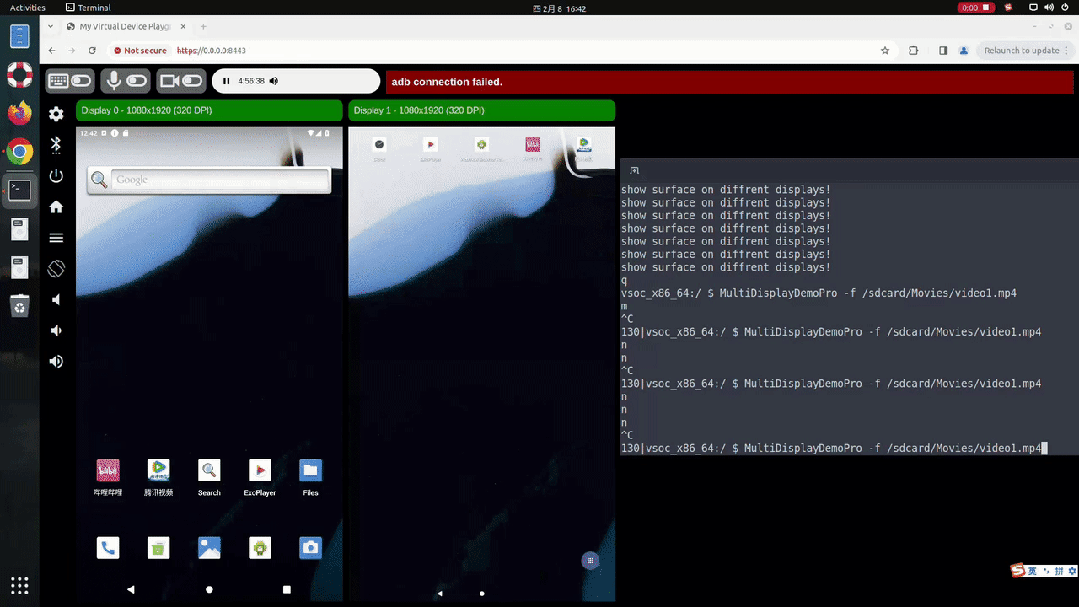Open the Gallery app in dock

pos(209,548)
